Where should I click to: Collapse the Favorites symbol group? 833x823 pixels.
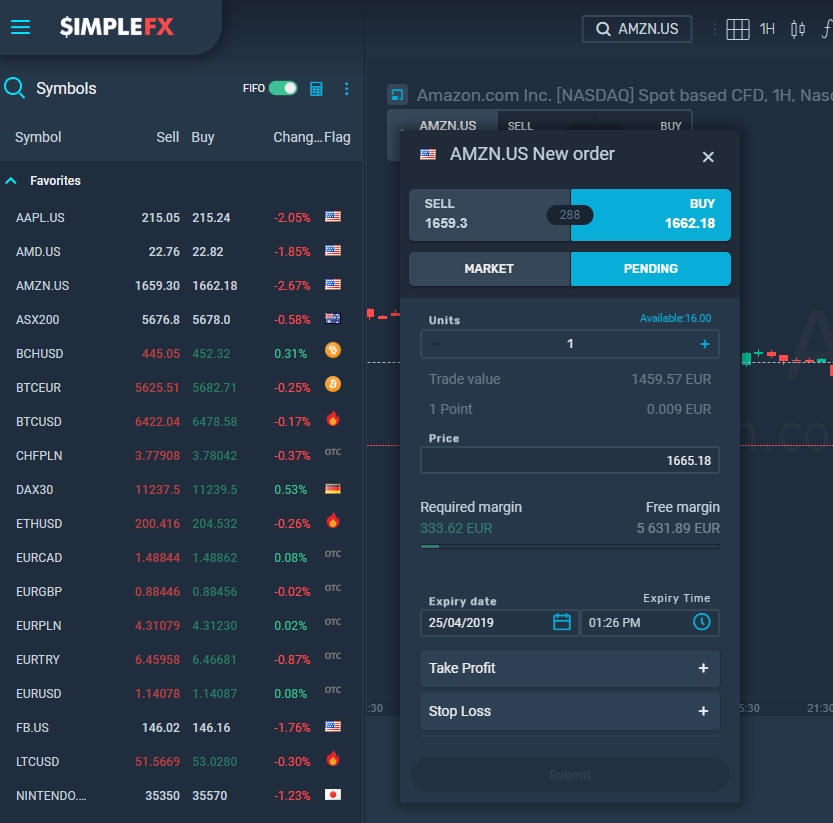(12, 181)
